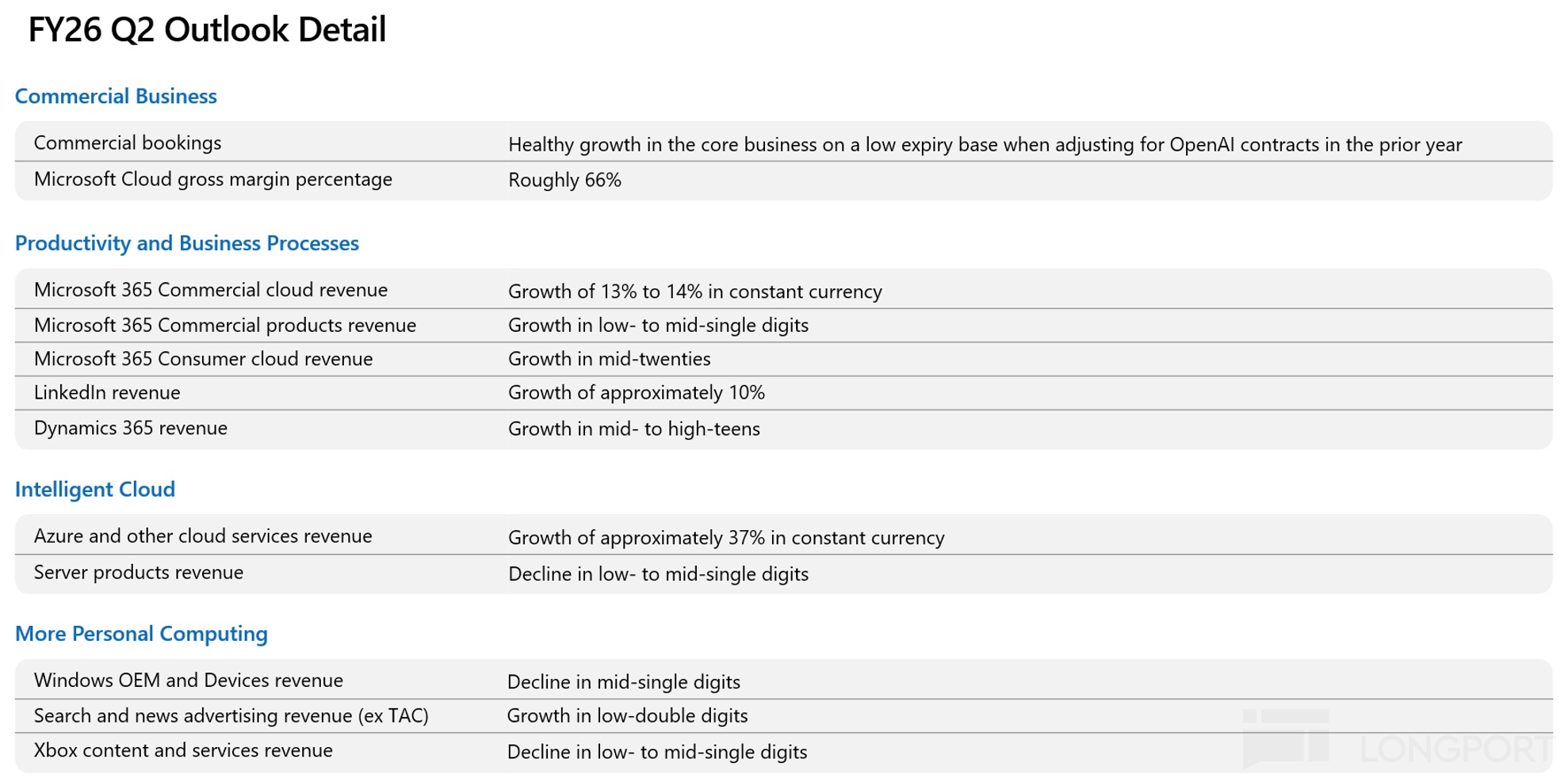This screenshot has height=782, width=1568.
Task: Click Azure and other cloud services revenue
Action: (203, 536)
